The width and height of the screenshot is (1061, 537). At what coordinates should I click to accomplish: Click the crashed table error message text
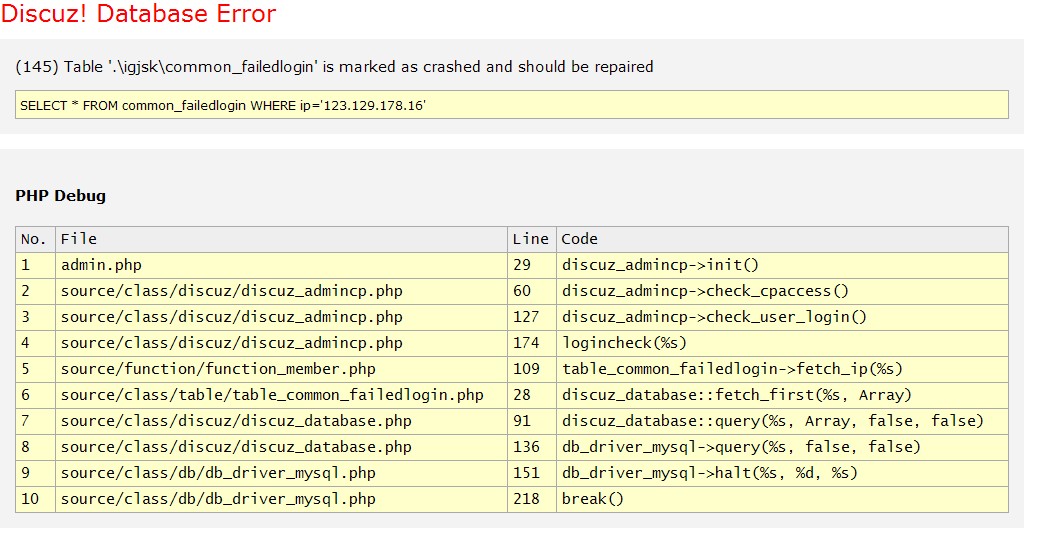pos(334,67)
